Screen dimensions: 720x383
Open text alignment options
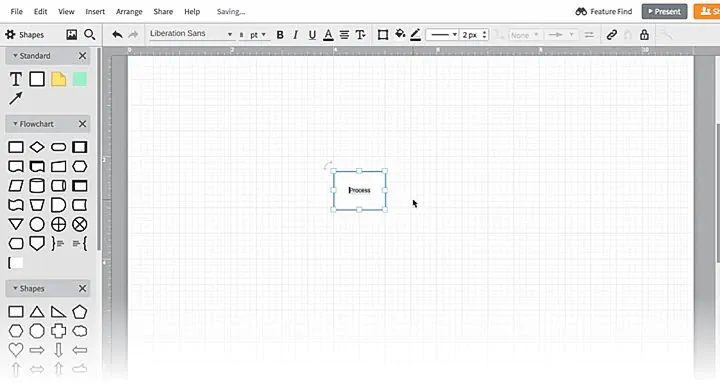click(344, 34)
